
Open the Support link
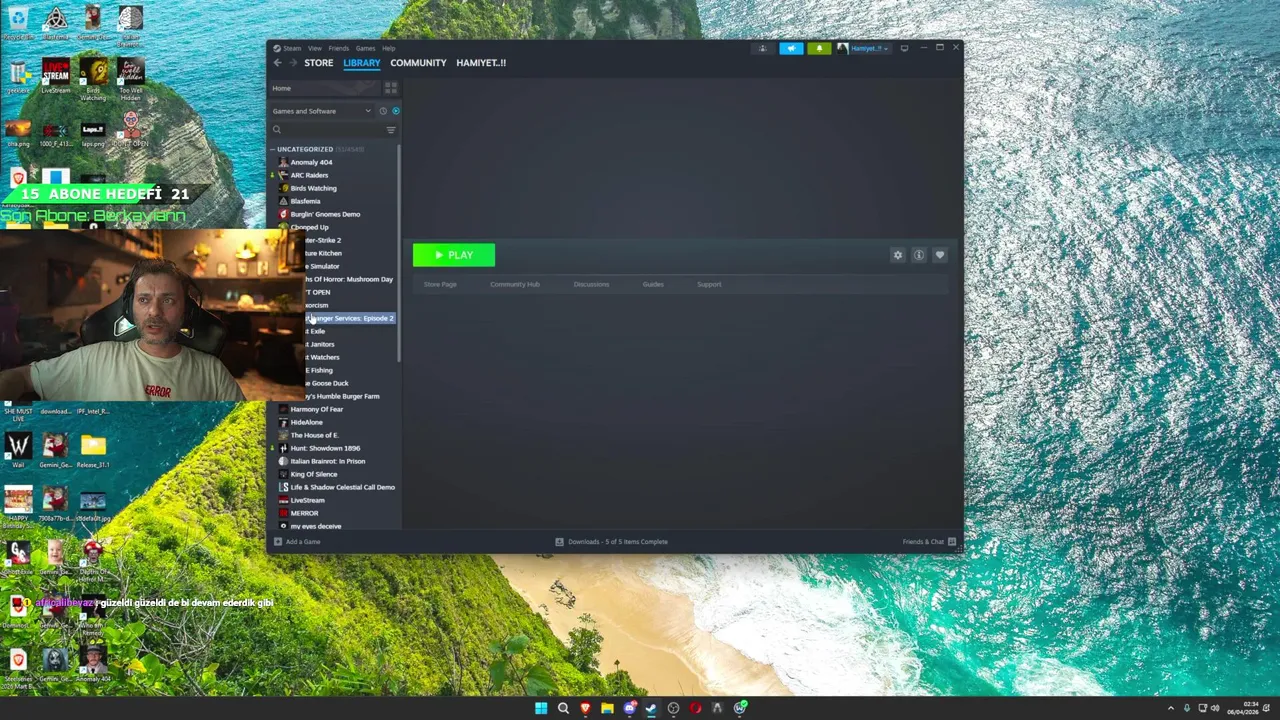[x=709, y=285]
